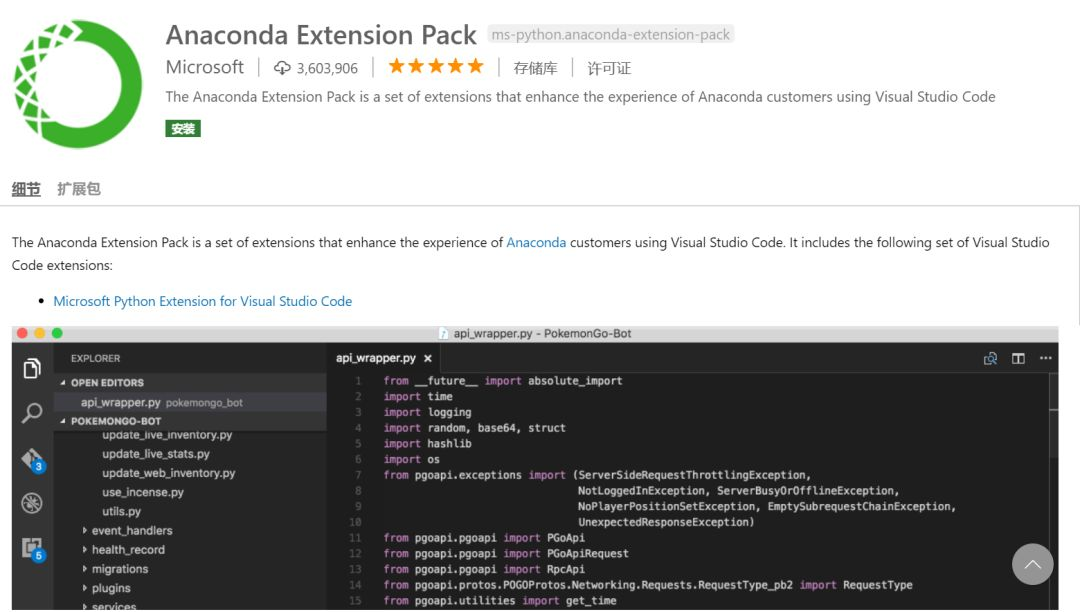Open Source Control icon with badge 3

pos(32,459)
